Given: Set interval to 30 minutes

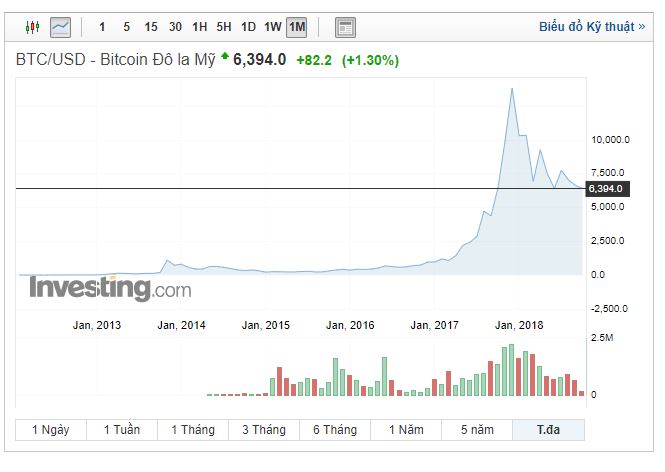Looking at the screenshot, I should point(175,27).
